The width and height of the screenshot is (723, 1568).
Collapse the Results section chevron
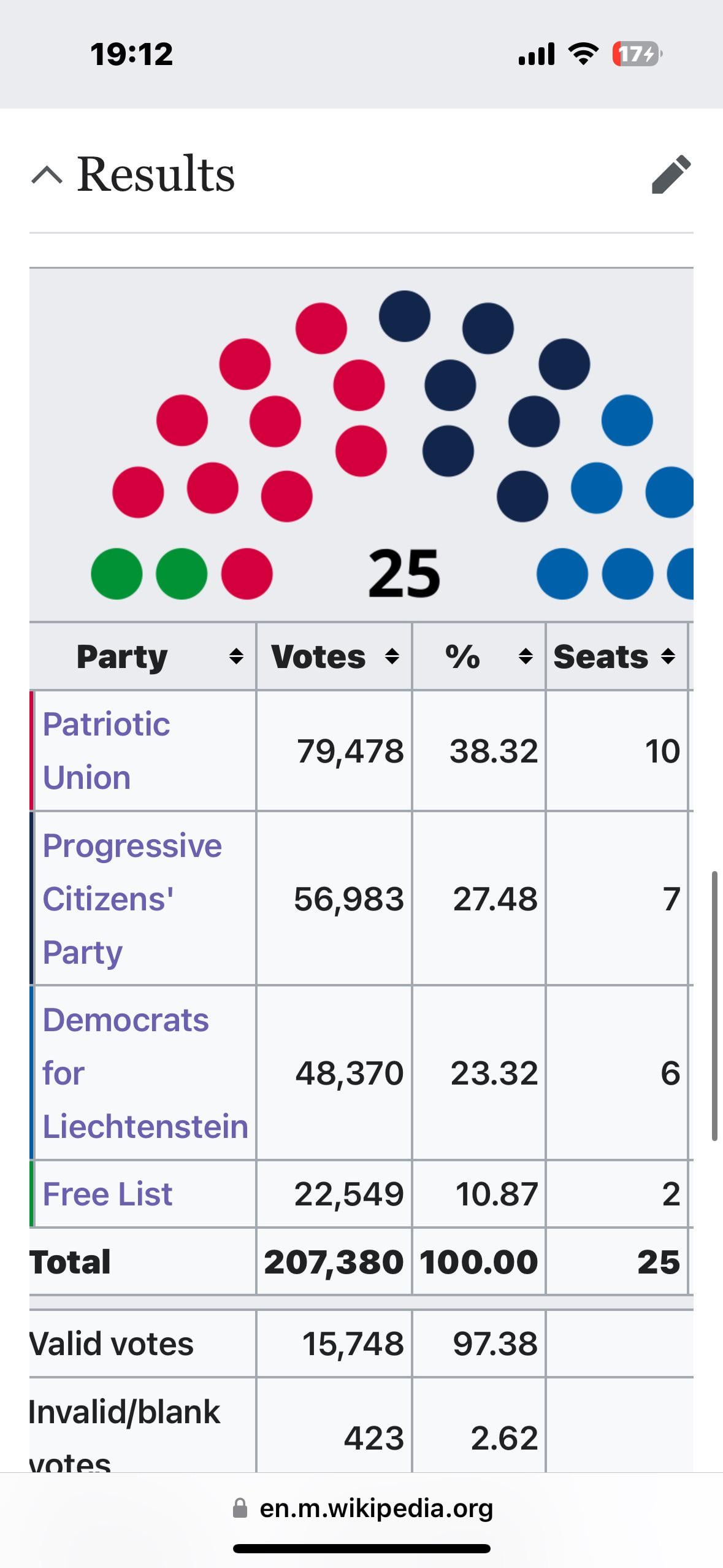click(47, 175)
